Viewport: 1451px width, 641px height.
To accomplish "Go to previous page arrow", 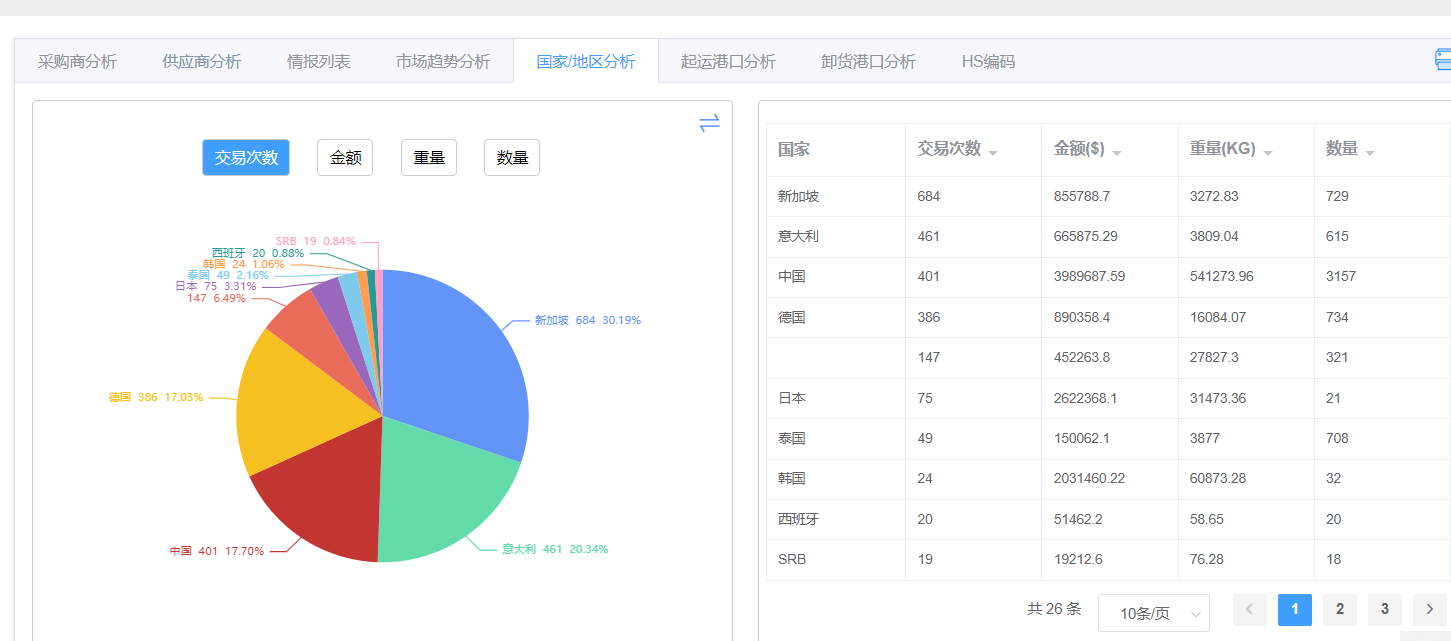I will [1250, 610].
